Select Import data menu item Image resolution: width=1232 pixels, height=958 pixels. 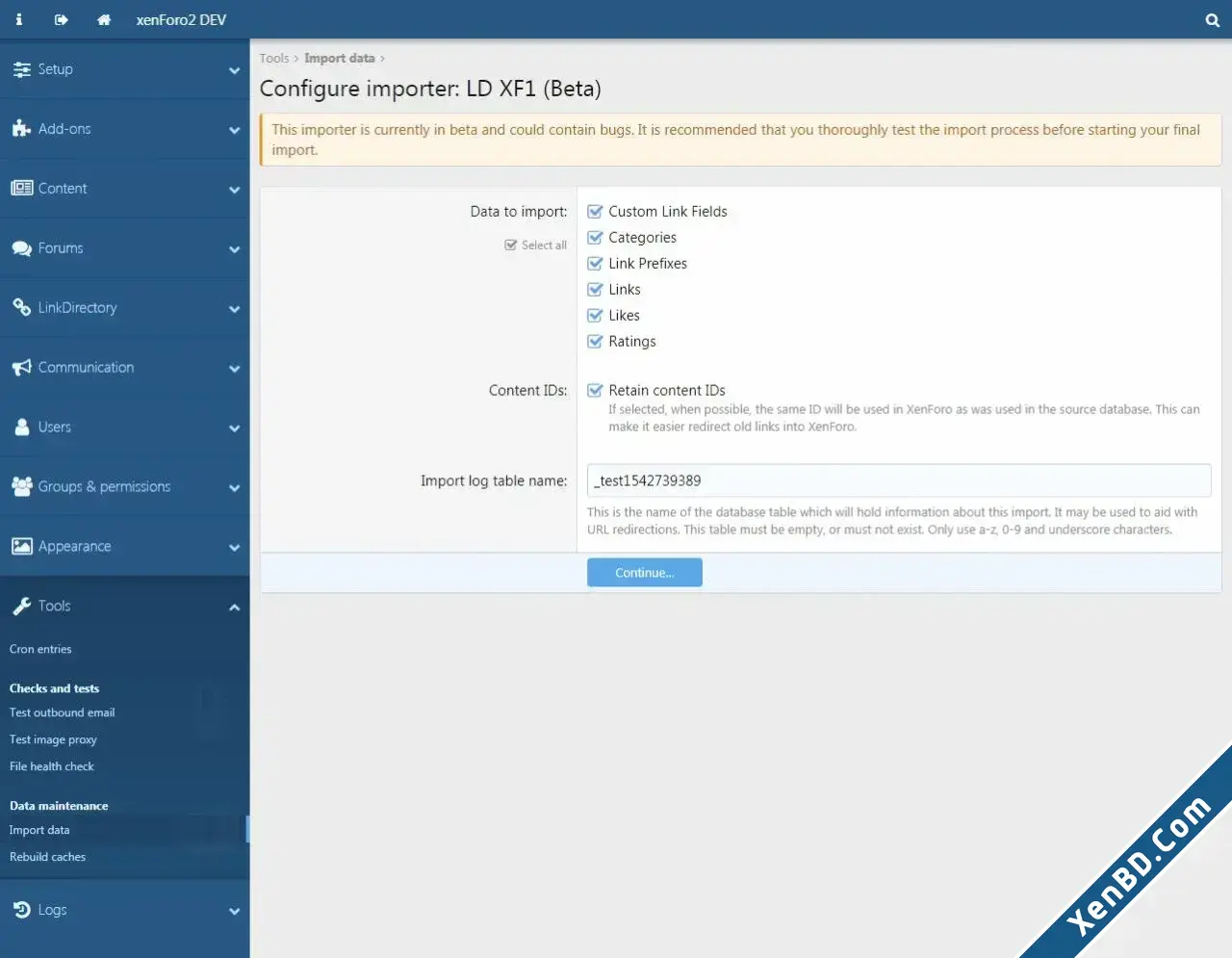tap(39, 830)
